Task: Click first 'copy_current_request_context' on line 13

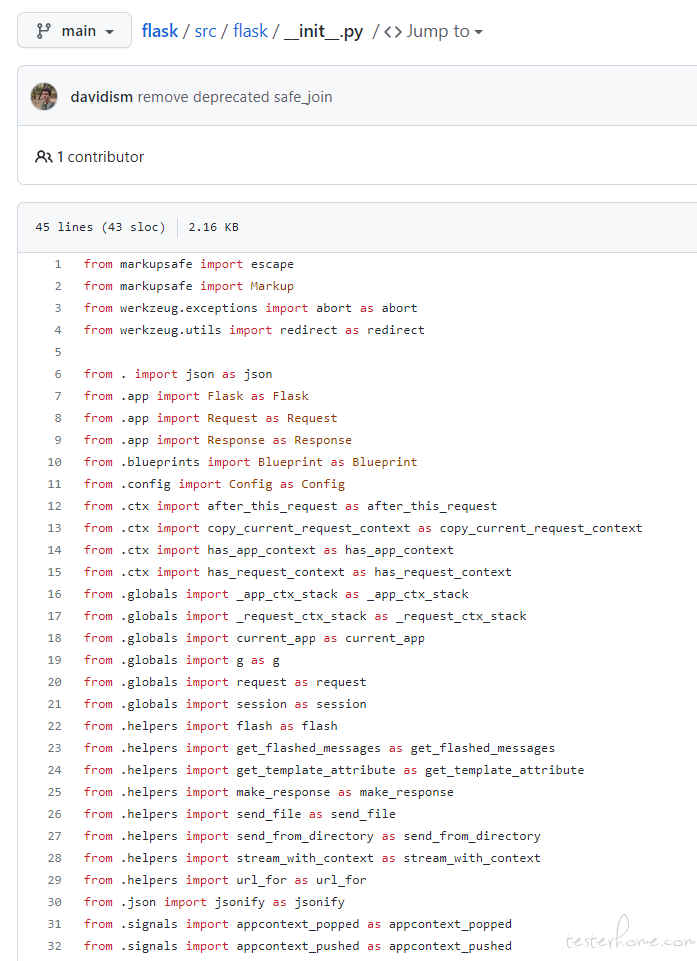Action: [x=308, y=528]
